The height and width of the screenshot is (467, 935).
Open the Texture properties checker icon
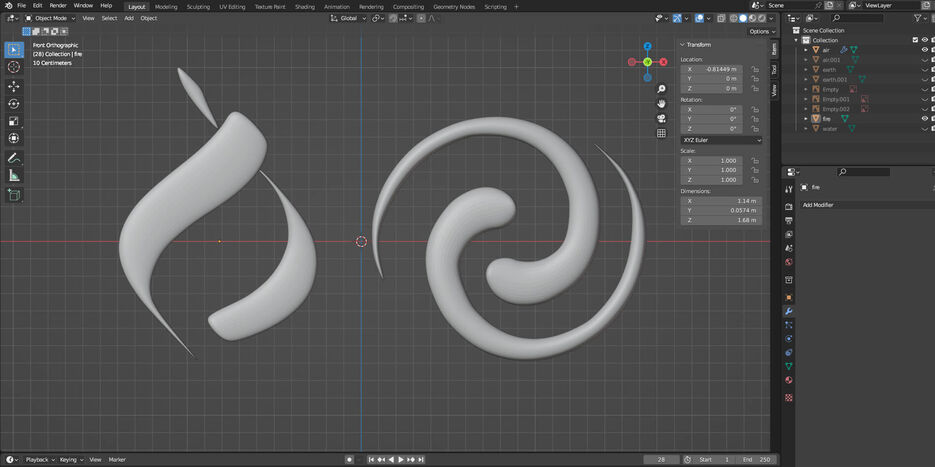(x=789, y=397)
